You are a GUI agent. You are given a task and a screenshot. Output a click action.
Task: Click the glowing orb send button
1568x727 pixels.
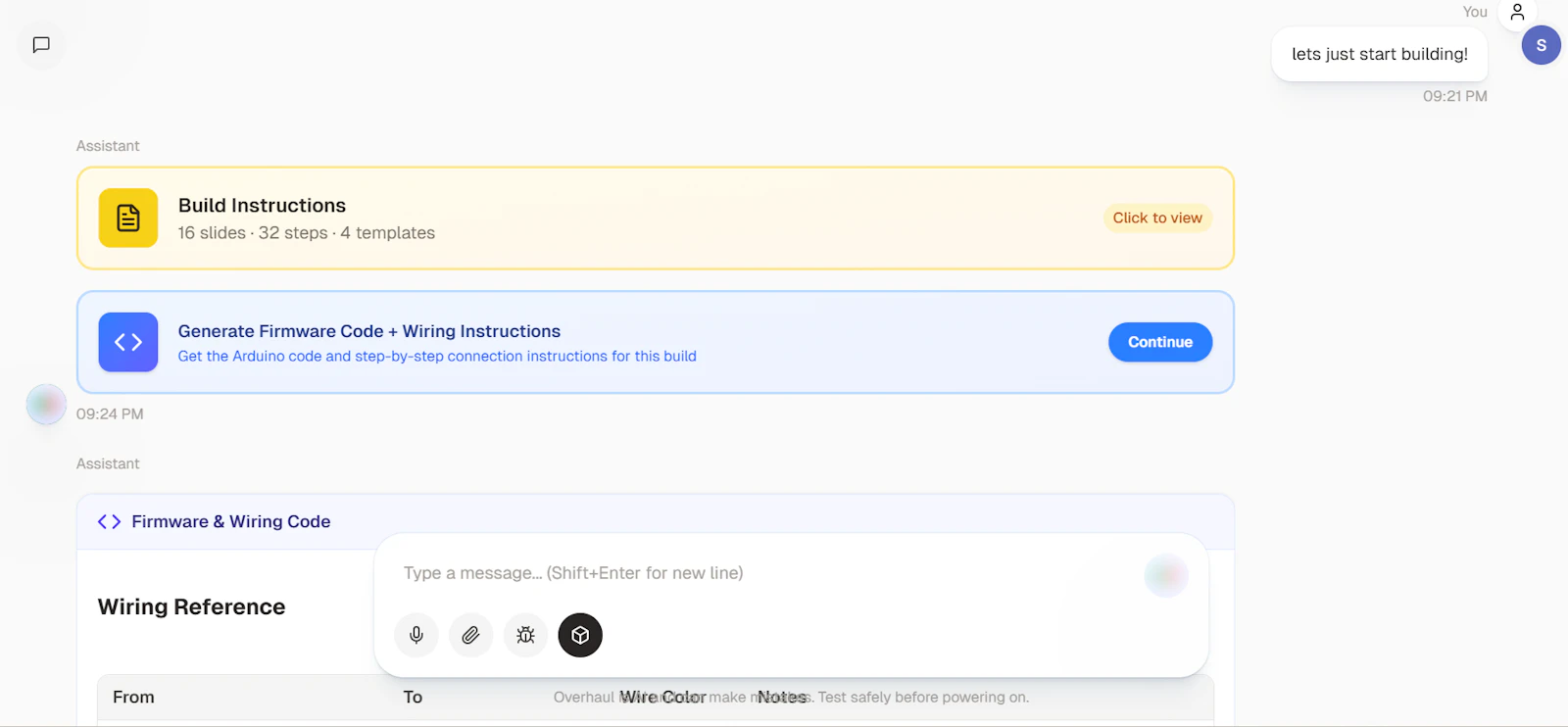tap(1166, 575)
